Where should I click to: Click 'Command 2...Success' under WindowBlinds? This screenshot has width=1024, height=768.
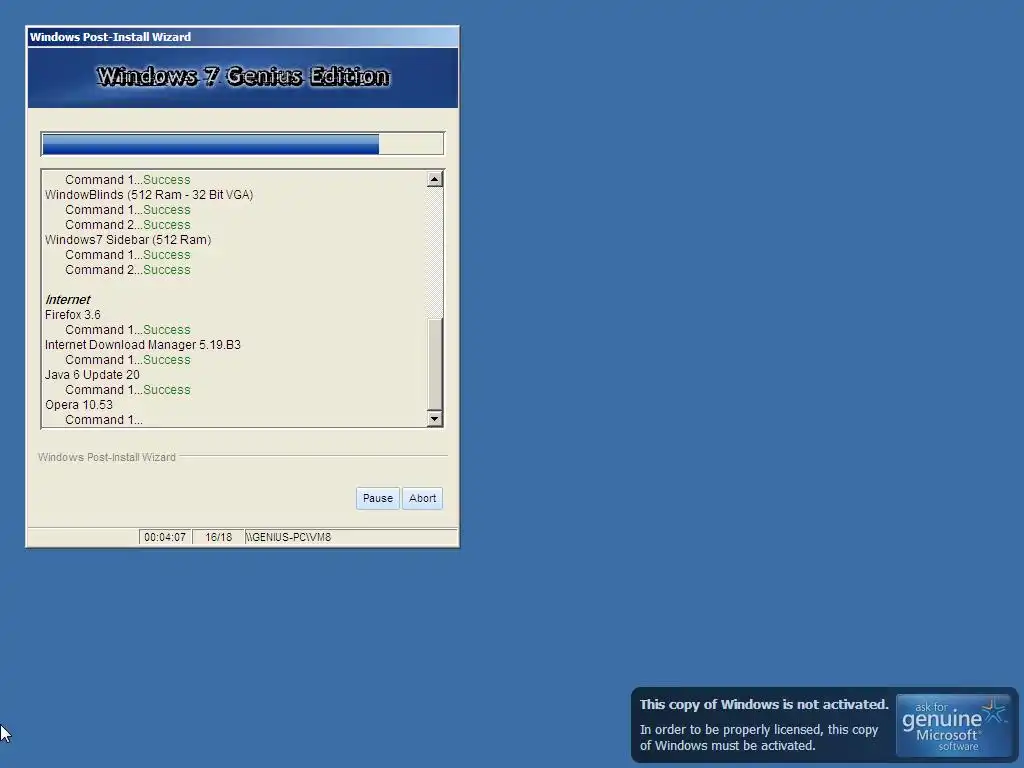128,225
